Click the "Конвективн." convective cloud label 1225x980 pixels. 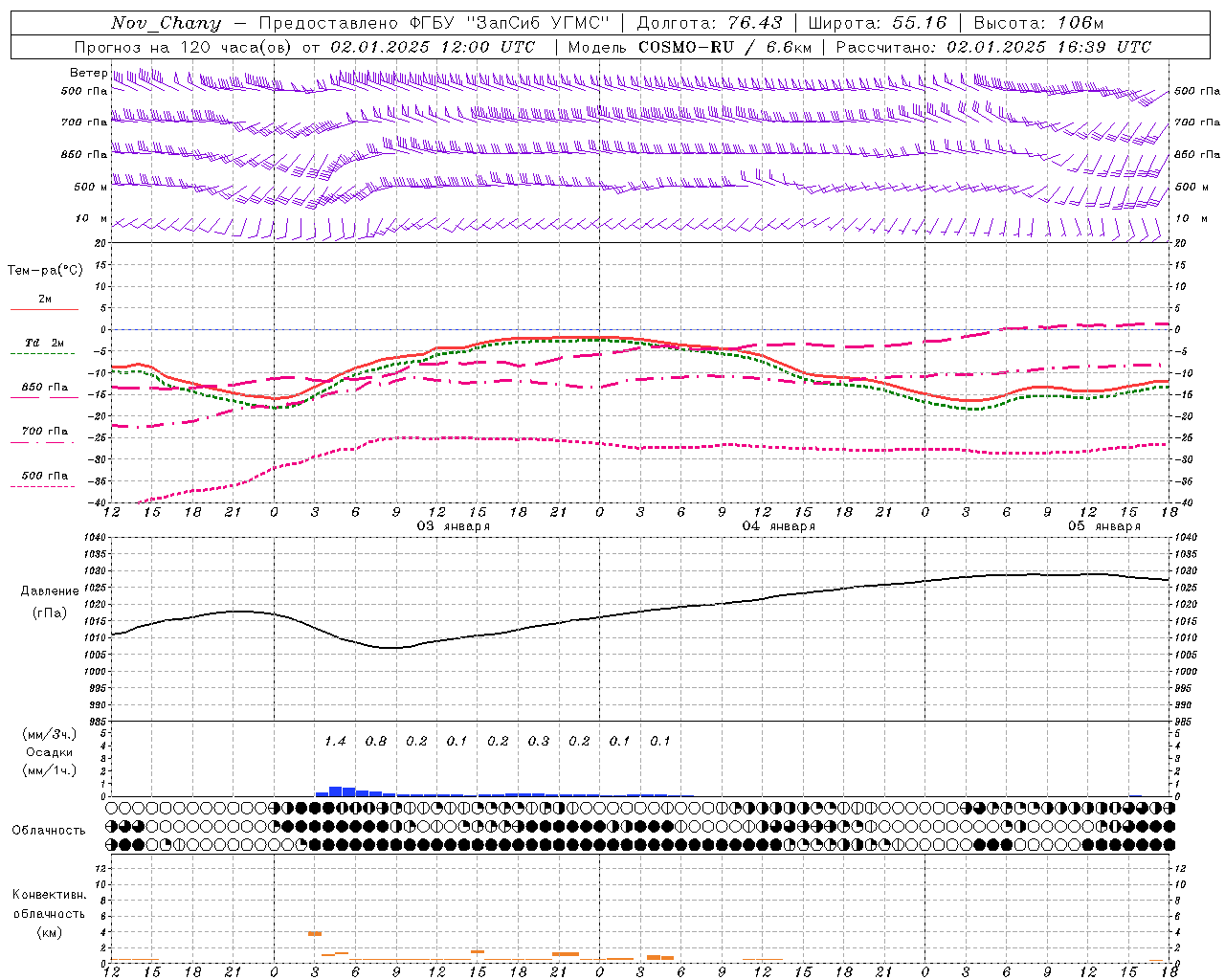pyautogui.click(x=49, y=895)
